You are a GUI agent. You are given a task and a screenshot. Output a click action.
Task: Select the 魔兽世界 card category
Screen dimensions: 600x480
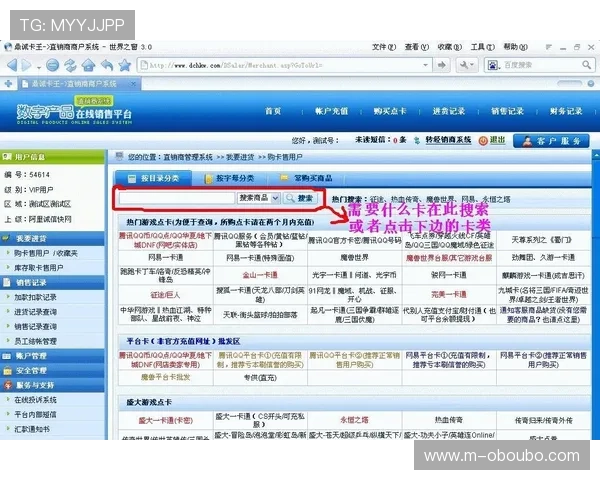coord(354,258)
